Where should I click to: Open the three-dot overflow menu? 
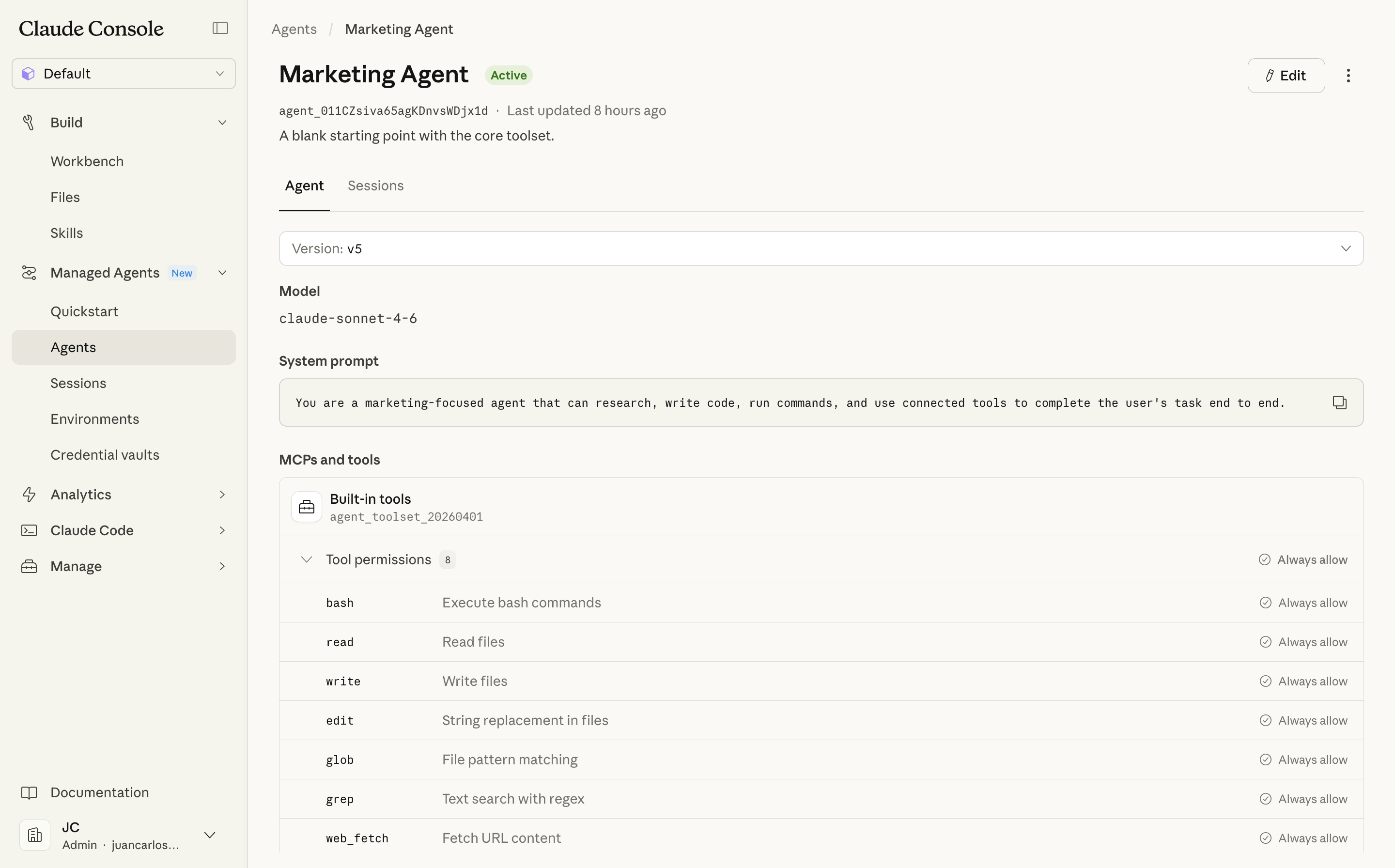[x=1348, y=75]
